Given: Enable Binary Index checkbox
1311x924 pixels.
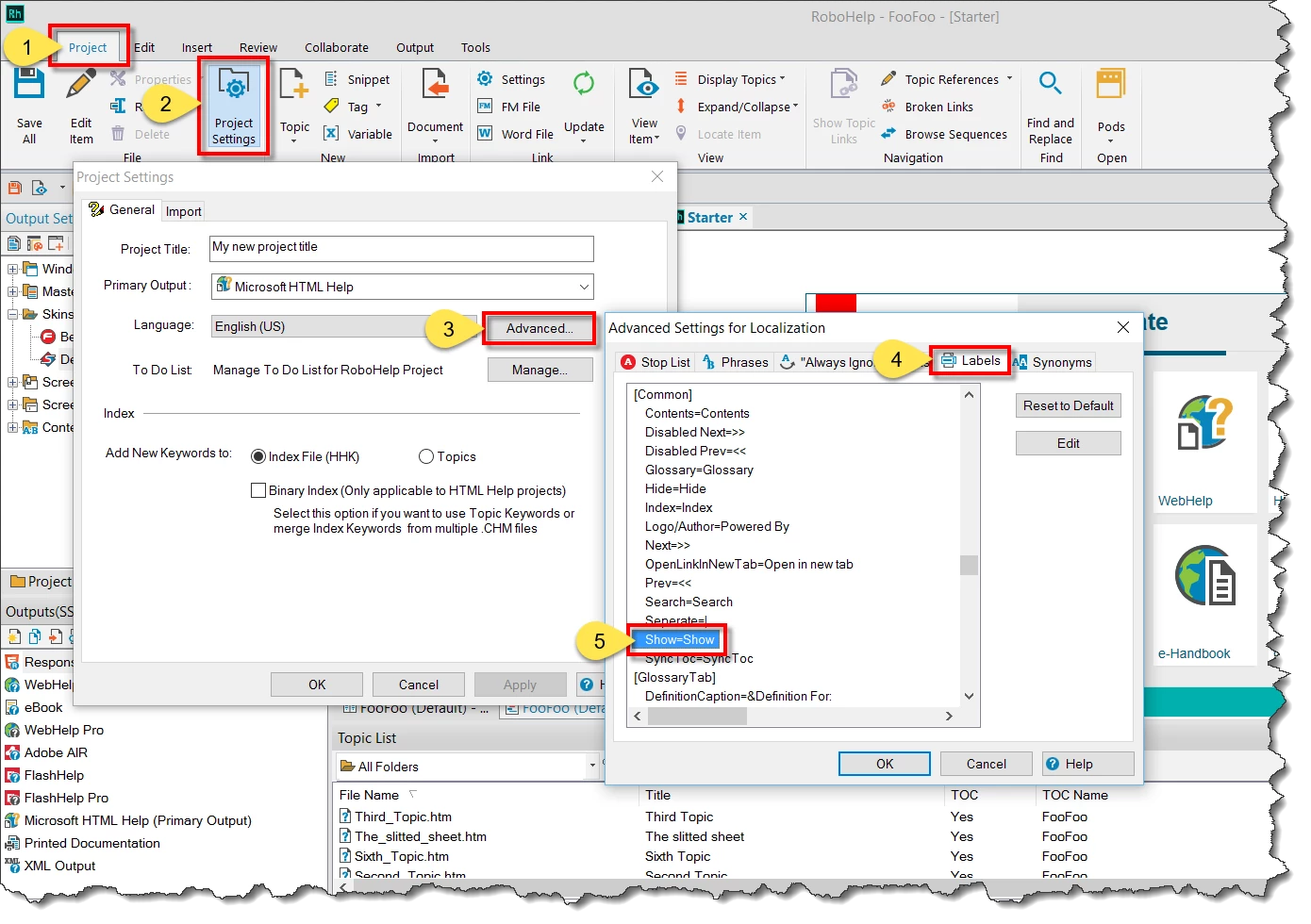Looking at the screenshot, I should click(x=258, y=490).
